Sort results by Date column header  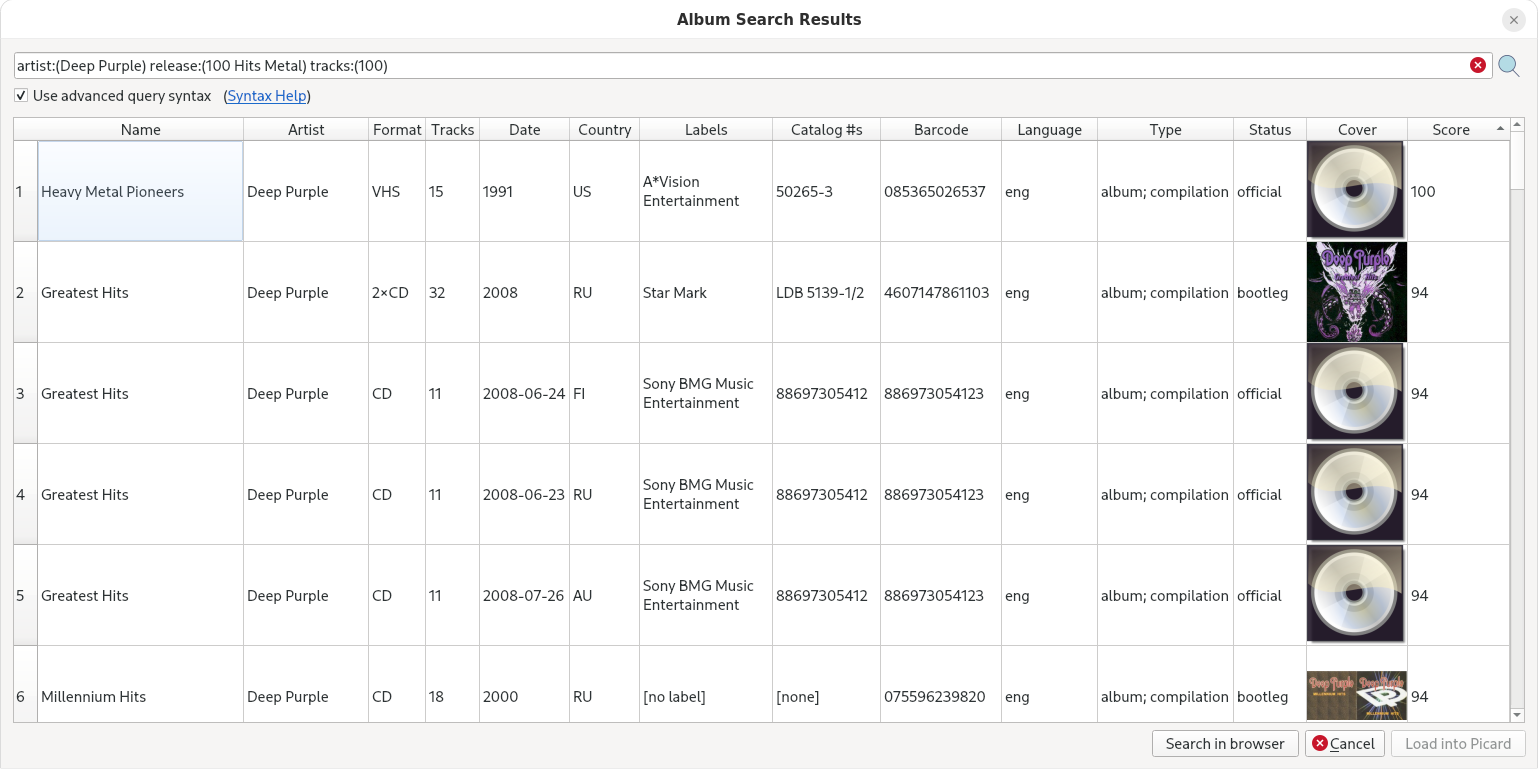pos(524,129)
